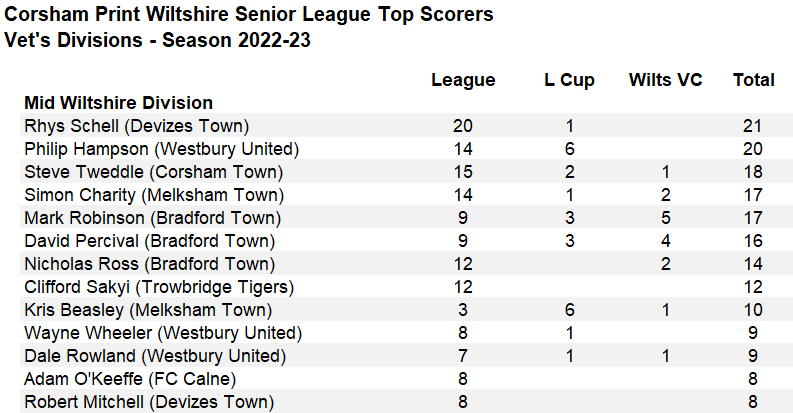
Task: Click the Top Scorers page title
Action: coord(249,17)
